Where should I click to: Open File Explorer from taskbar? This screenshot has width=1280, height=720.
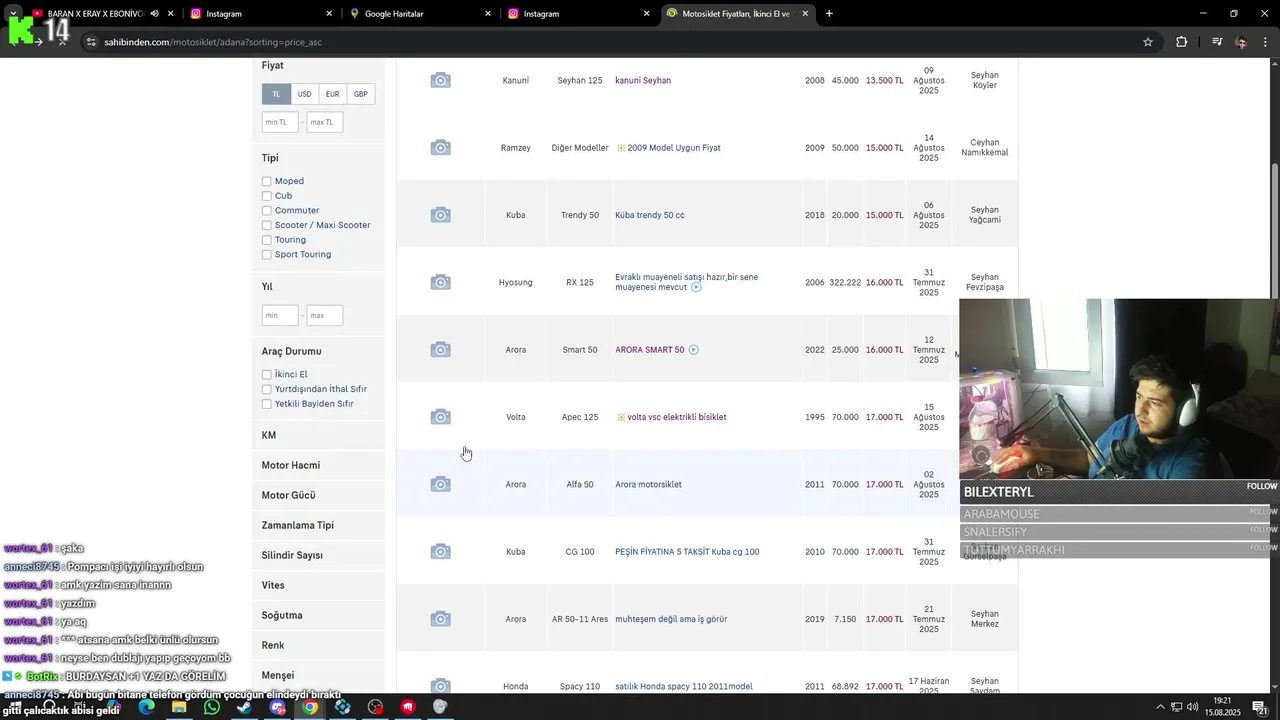point(179,707)
